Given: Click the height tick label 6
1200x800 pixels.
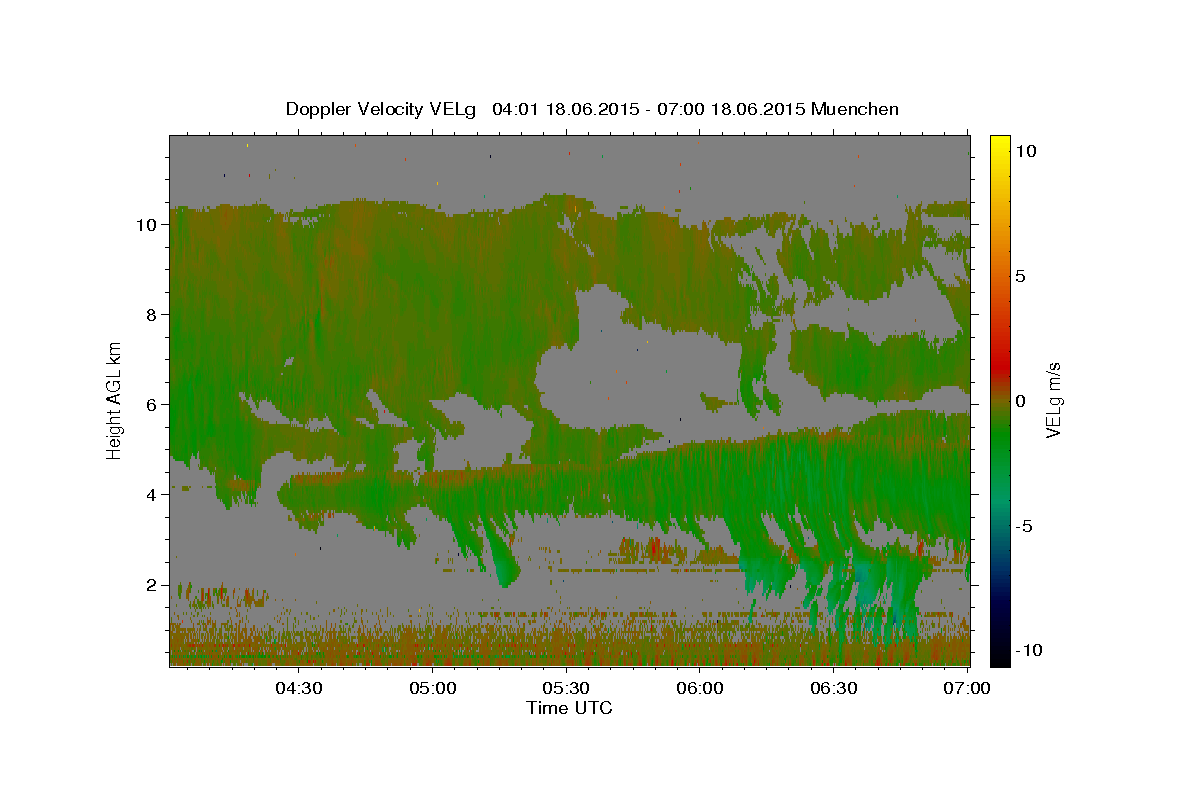Looking at the screenshot, I should click(x=150, y=404).
